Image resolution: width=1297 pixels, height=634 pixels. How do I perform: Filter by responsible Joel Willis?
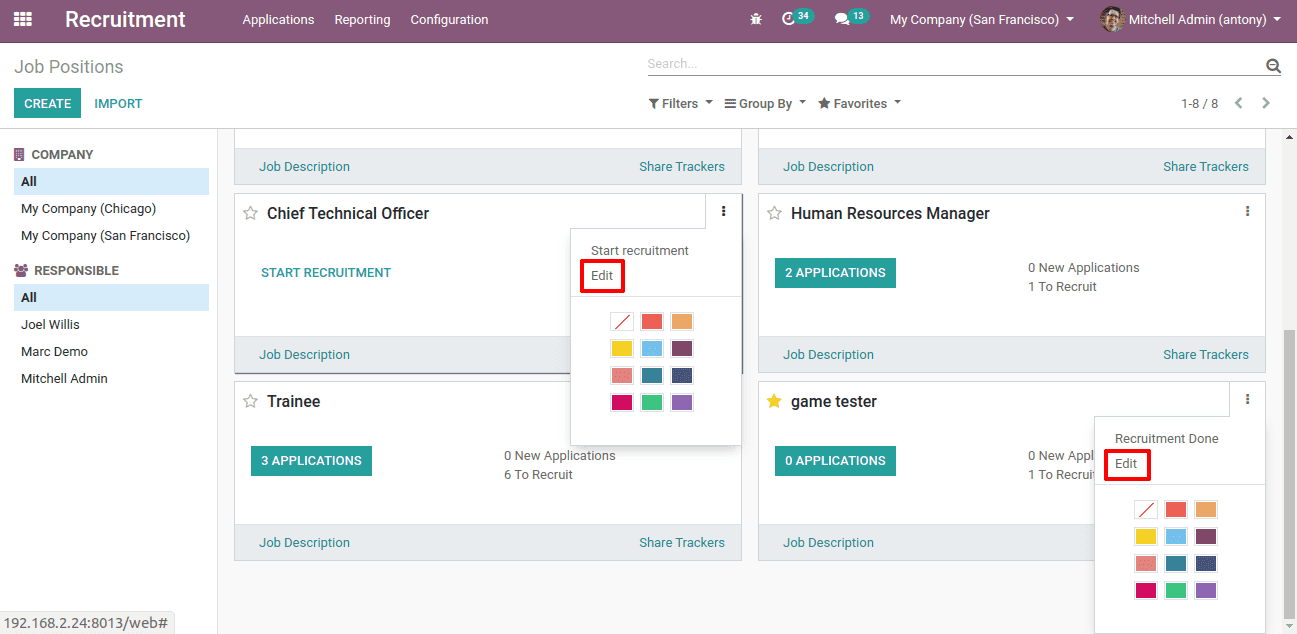point(50,325)
